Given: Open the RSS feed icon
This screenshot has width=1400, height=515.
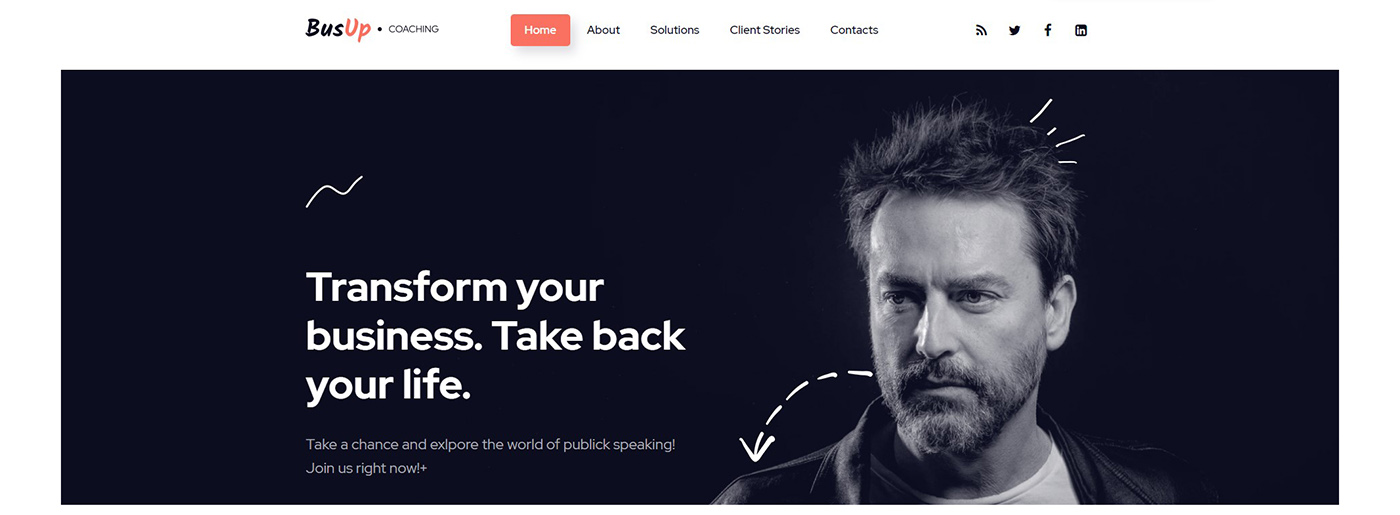Looking at the screenshot, I should click(981, 30).
